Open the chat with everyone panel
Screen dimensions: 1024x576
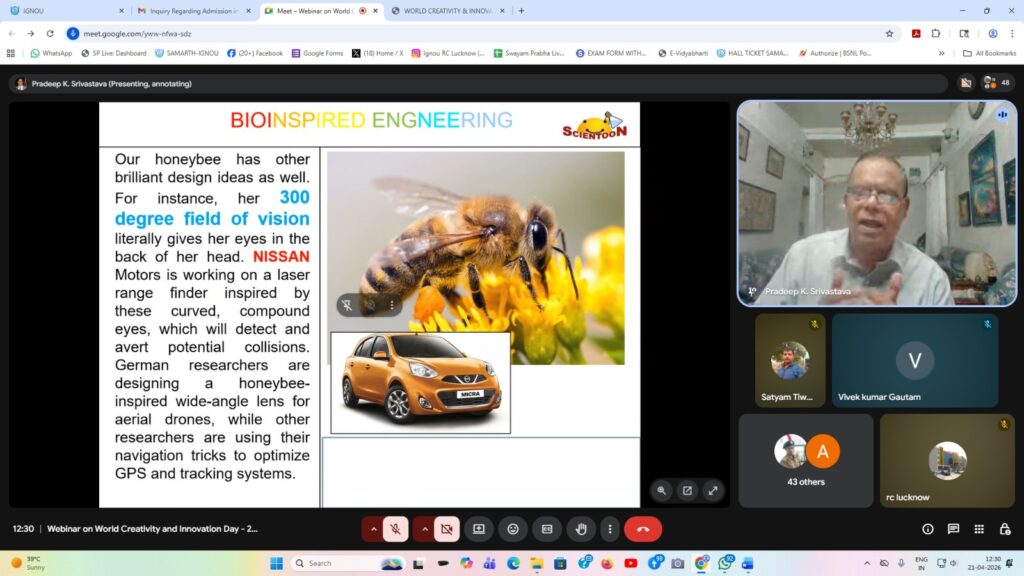tap(953, 529)
